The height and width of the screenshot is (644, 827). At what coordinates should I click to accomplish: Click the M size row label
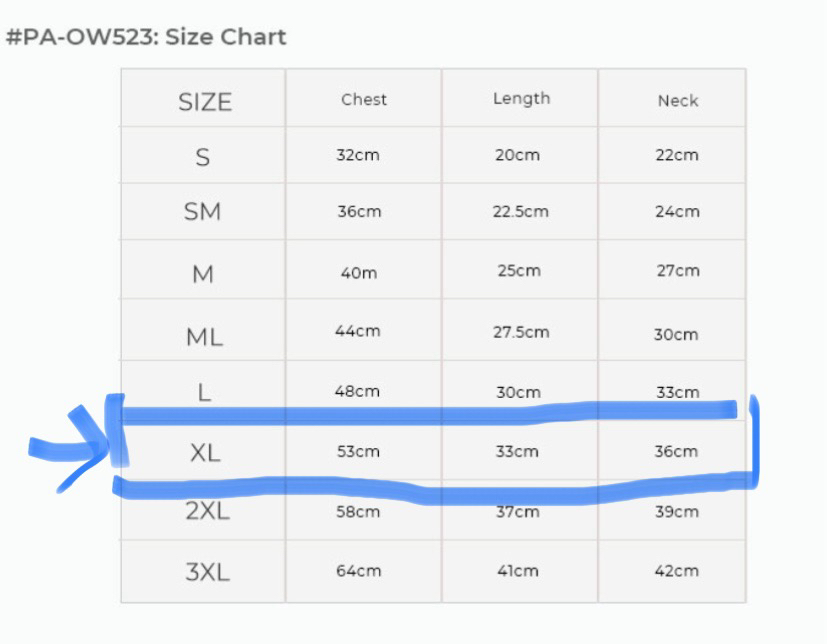(x=203, y=274)
